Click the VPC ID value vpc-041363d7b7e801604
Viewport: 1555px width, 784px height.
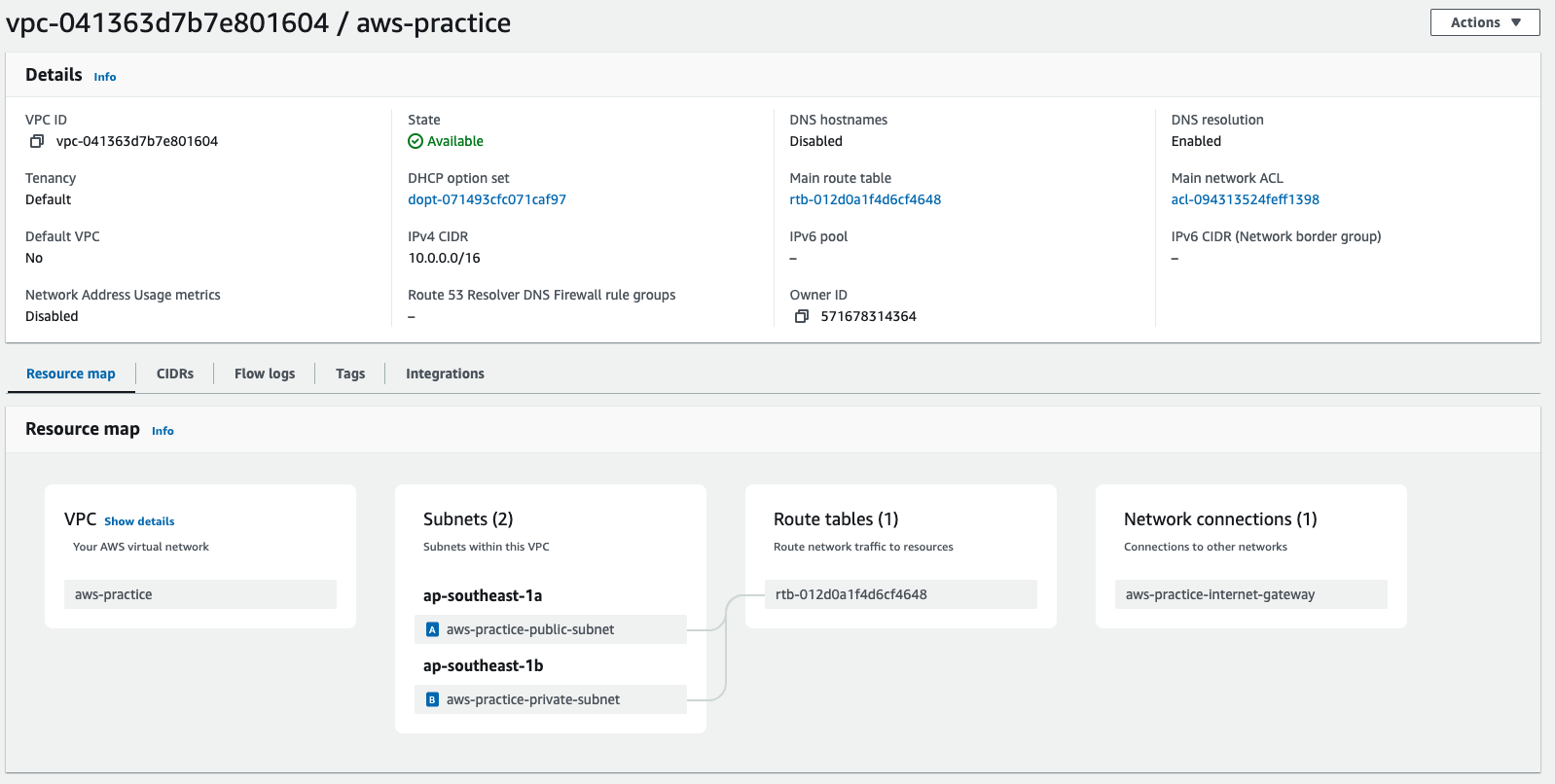(x=137, y=141)
